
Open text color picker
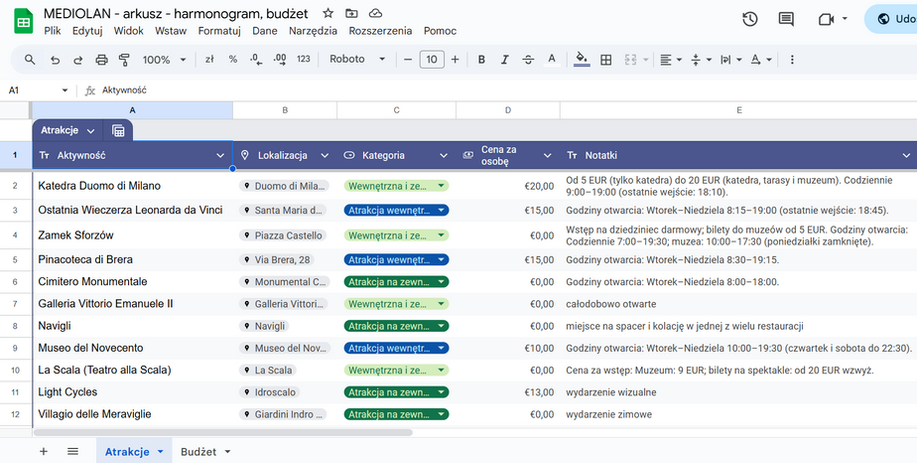[x=551, y=59]
